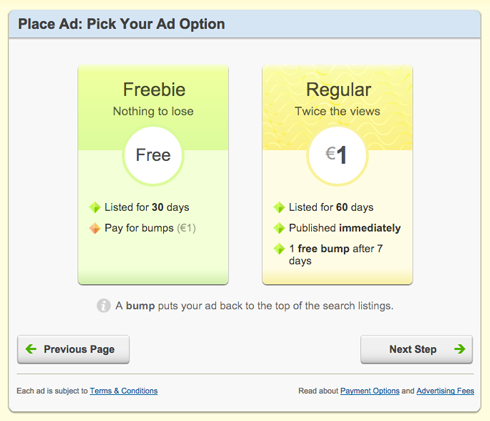Click the green left arrow on Previous Page
The width and height of the screenshot is (490, 421).
(x=31, y=349)
